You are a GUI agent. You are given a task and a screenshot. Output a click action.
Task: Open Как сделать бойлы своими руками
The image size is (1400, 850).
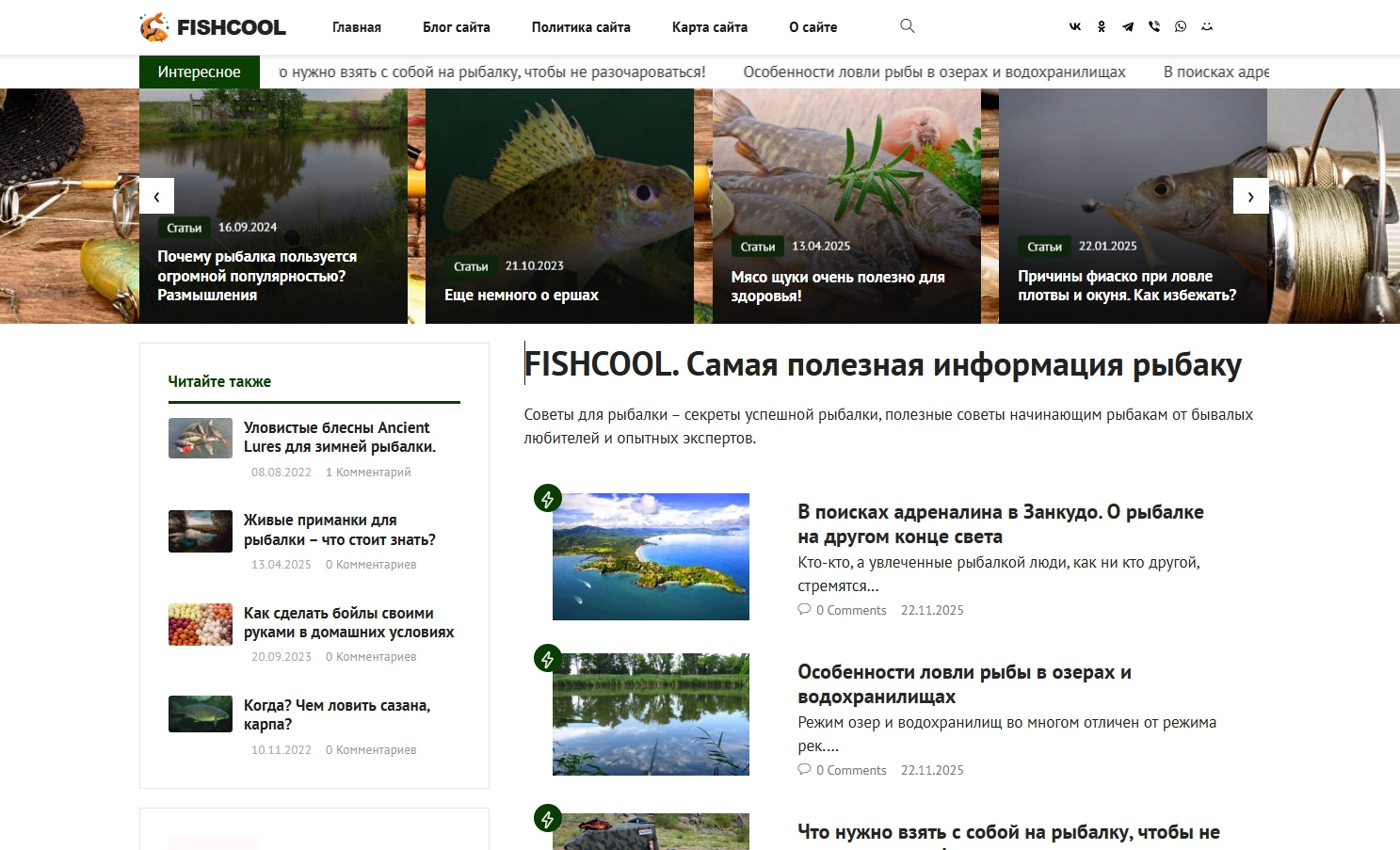[x=349, y=622]
